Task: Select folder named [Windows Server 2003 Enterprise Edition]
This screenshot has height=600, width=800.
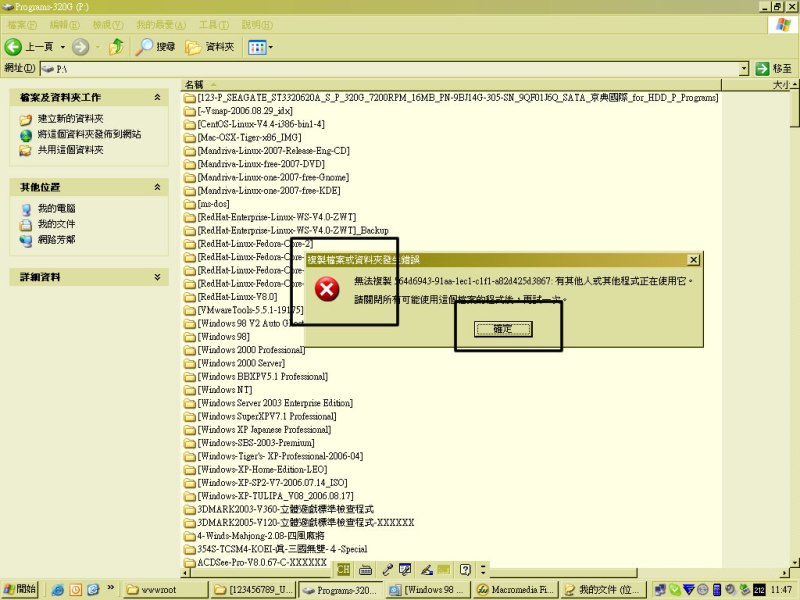Action: click(x=276, y=403)
